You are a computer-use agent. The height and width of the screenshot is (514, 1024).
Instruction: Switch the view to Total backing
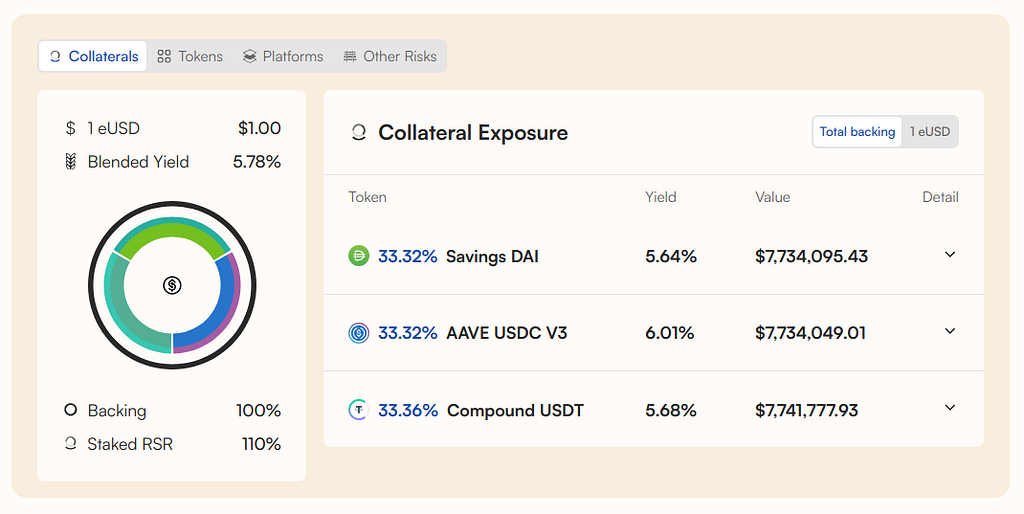857,132
